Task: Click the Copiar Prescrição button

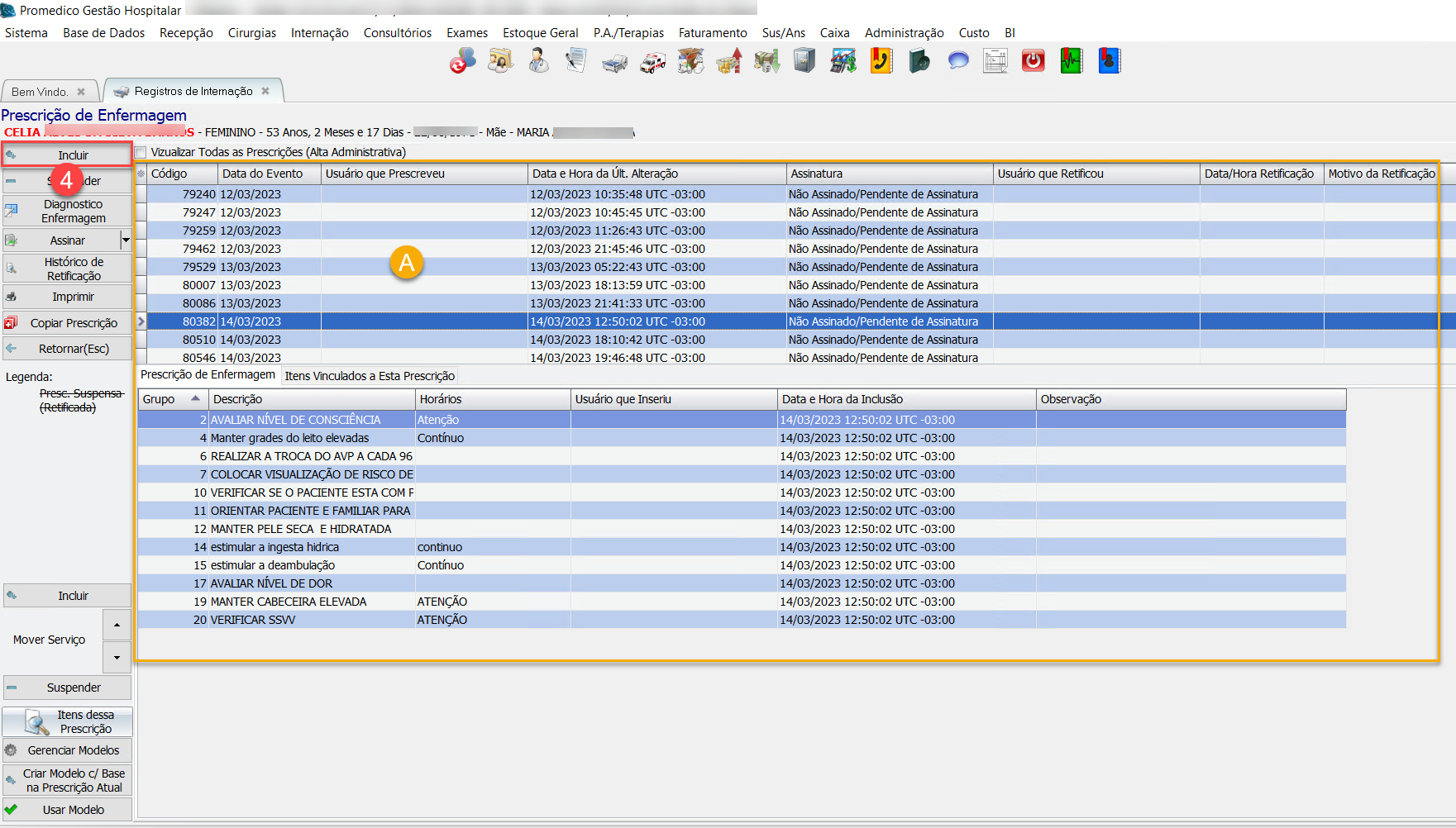Action: point(68,323)
